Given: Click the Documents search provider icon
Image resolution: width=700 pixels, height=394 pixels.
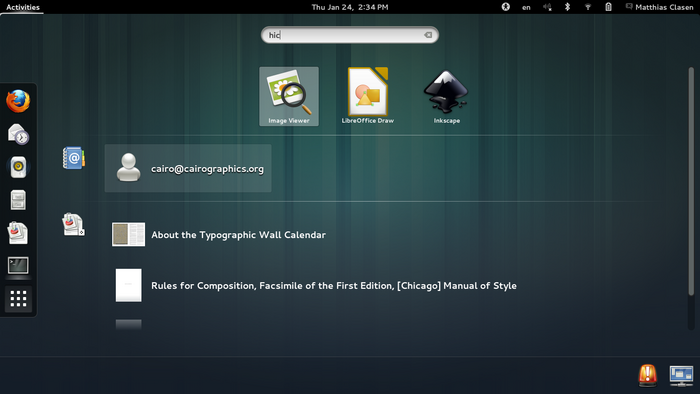Looking at the screenshot, I should tap(74, 224).
